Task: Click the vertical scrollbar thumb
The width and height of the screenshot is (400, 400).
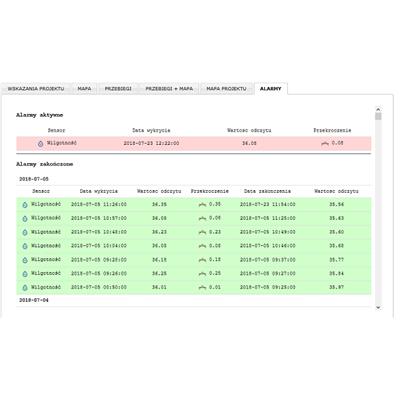Action: [378, 116]
